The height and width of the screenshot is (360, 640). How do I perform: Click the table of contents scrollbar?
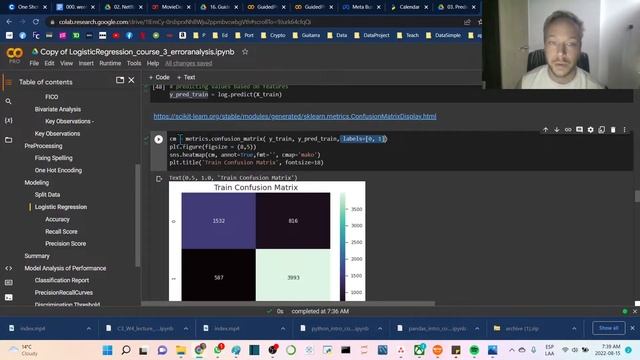(138, 215)
